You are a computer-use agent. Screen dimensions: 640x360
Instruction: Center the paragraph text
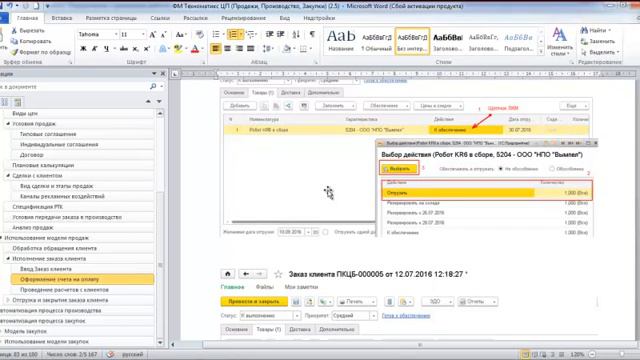coord(227,49)
